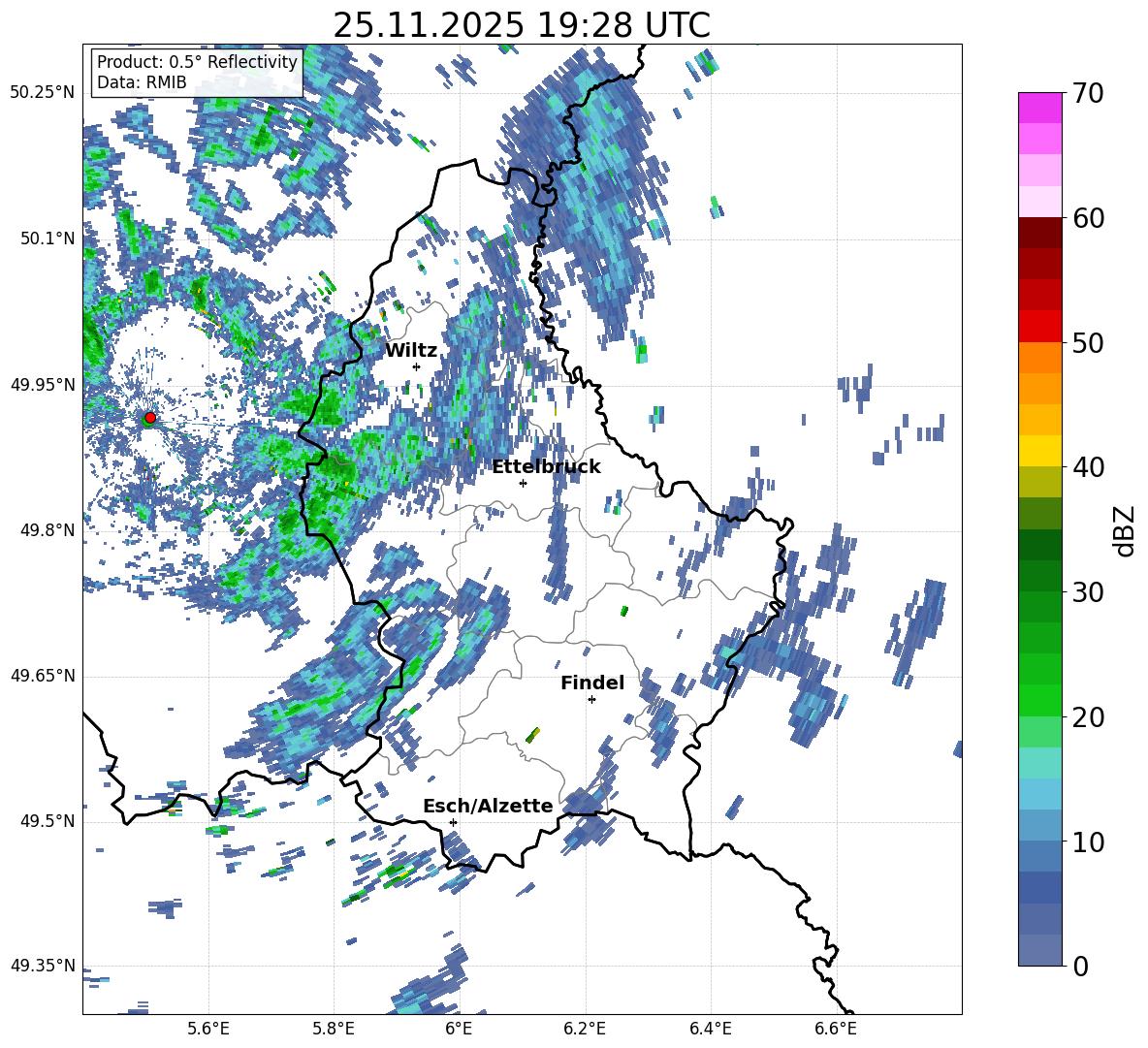This screenshot has height=1048, width=1148.
Task: Click the dark maroon colorbar segment below 60
Action: click(1039, 233)
